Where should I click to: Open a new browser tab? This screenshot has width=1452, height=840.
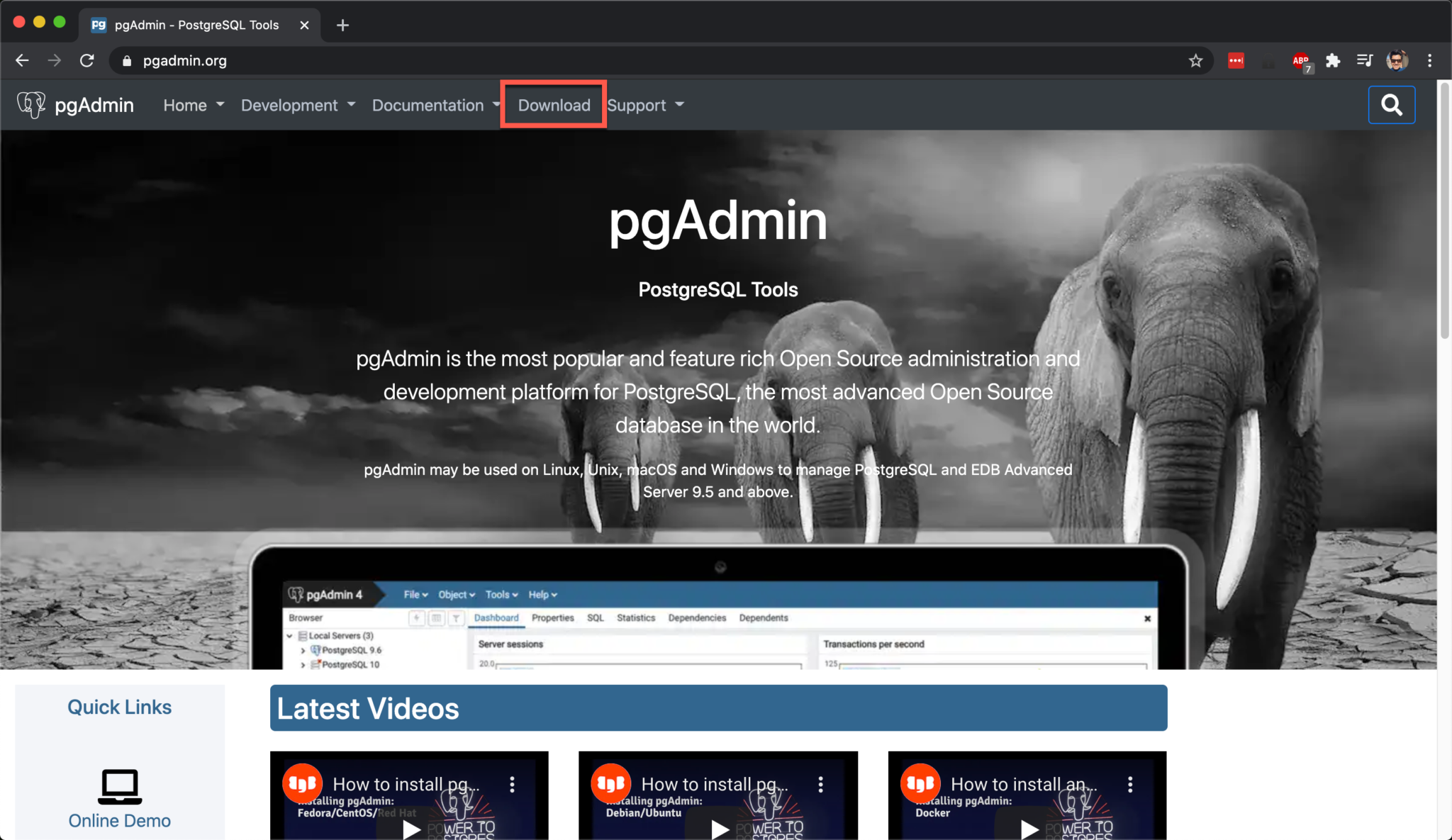tap(342, 25)
